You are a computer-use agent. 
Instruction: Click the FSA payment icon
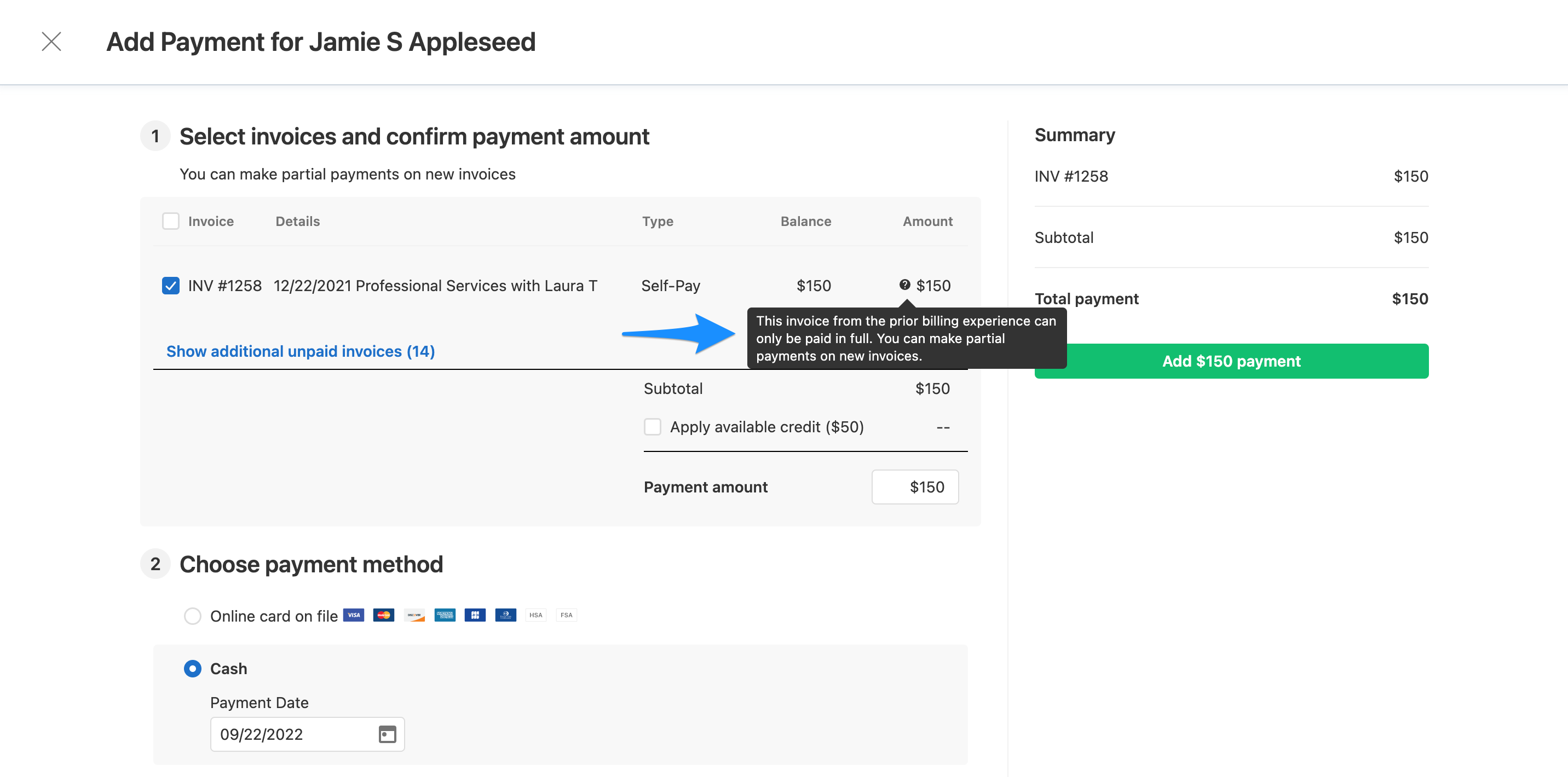(566, 615)
